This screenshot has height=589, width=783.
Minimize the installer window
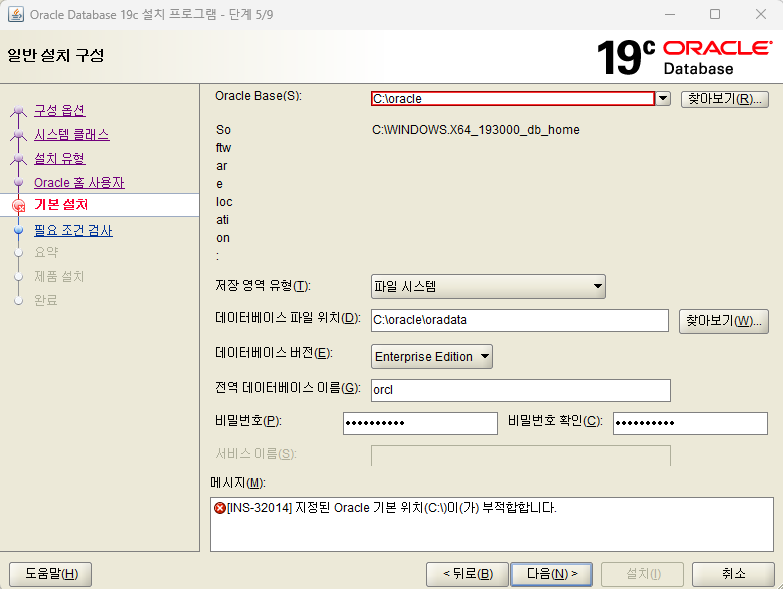pos(670,14)
